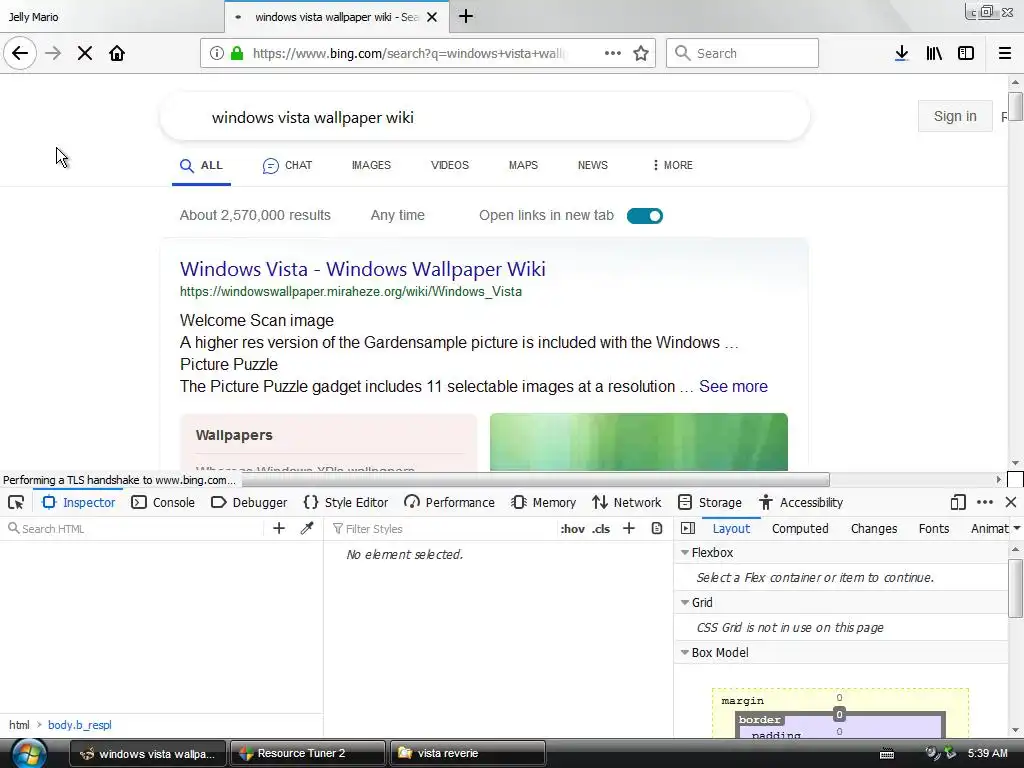Bookmark this page with the star icon
1024x768 pixels.
[641, 53]
